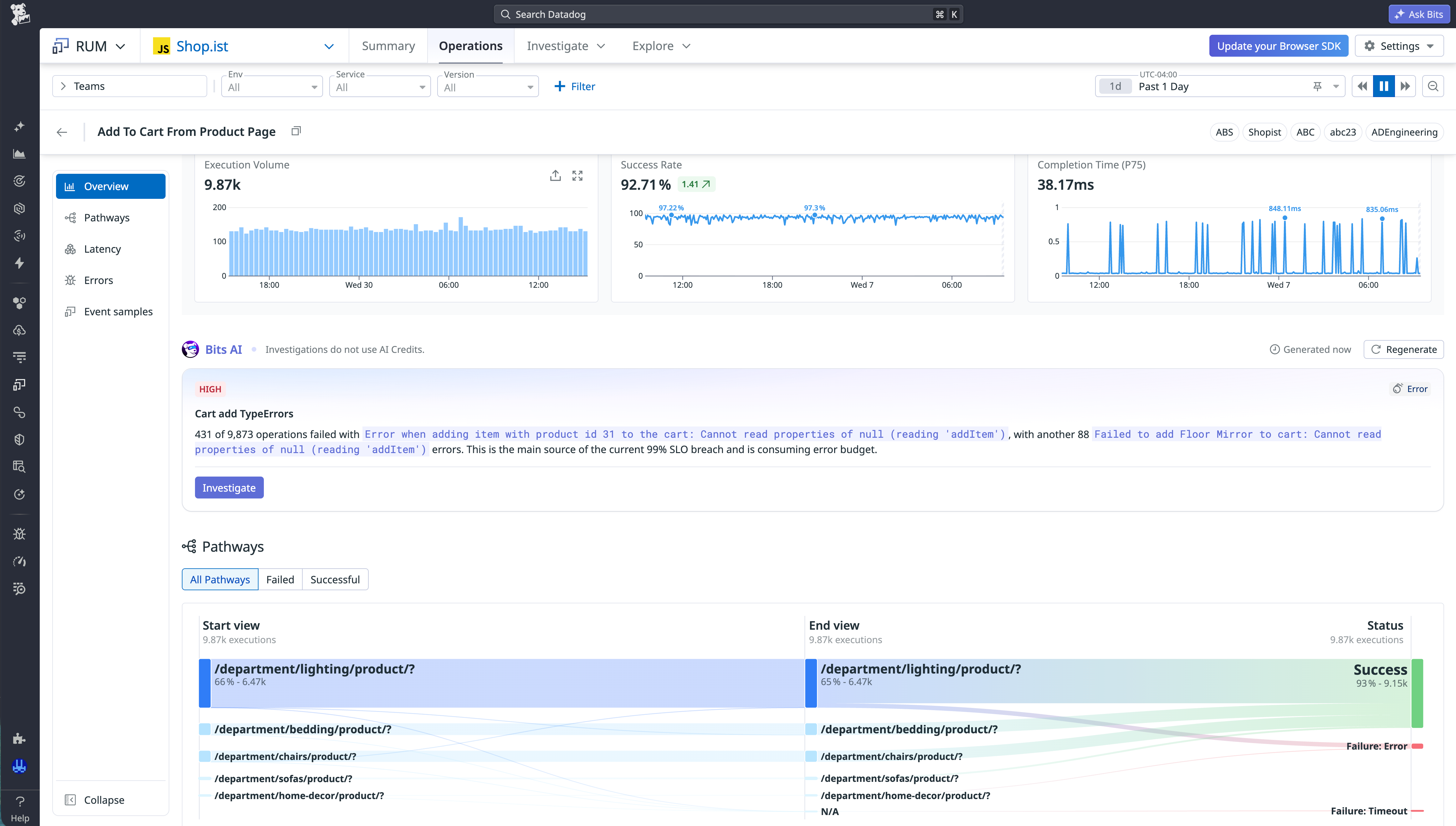Screen dimensions: 1456x826
Task: Open the Service filter dropdown
Action: click(380, 87)
